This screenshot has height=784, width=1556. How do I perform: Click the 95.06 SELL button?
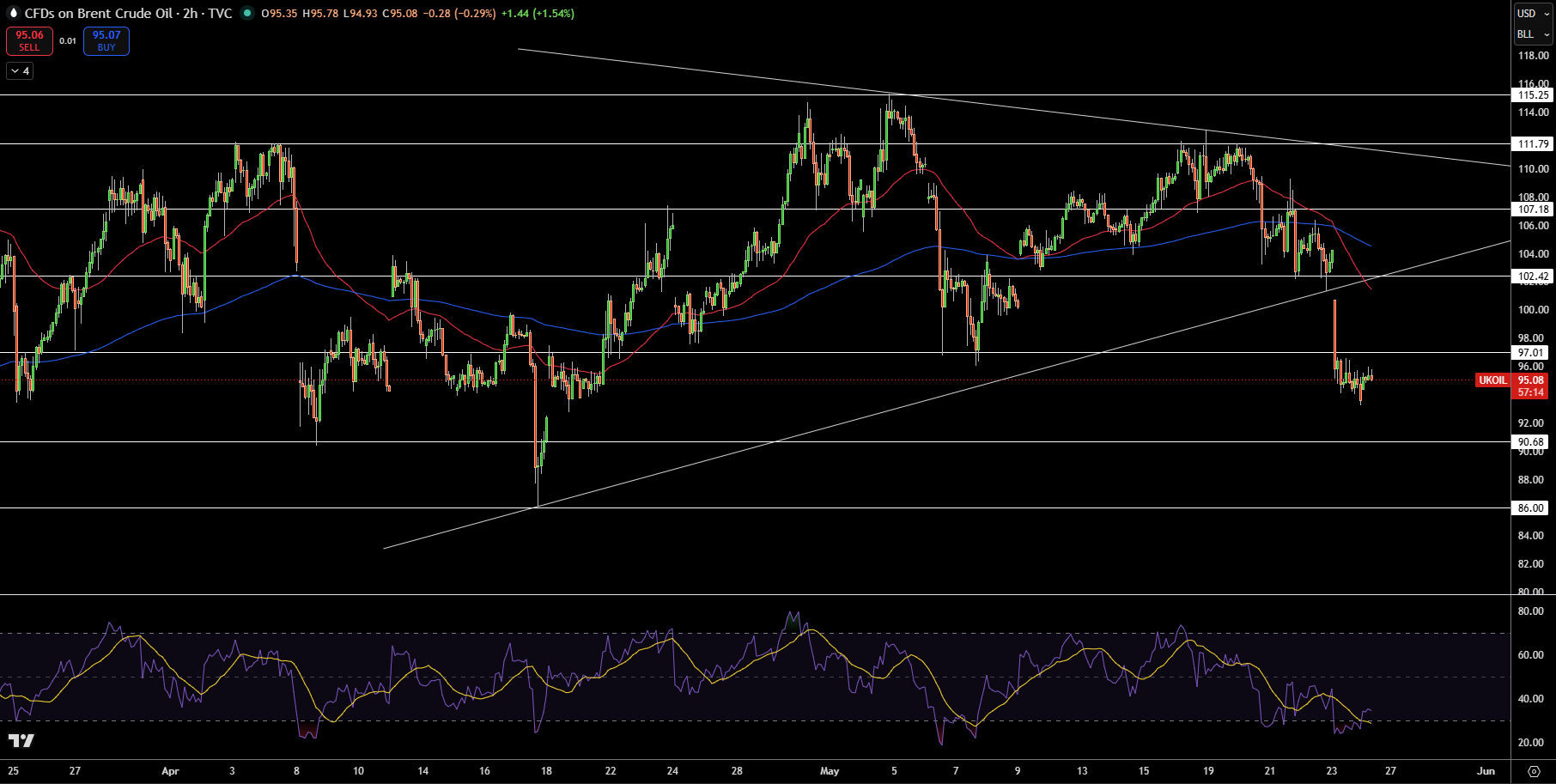29,41
